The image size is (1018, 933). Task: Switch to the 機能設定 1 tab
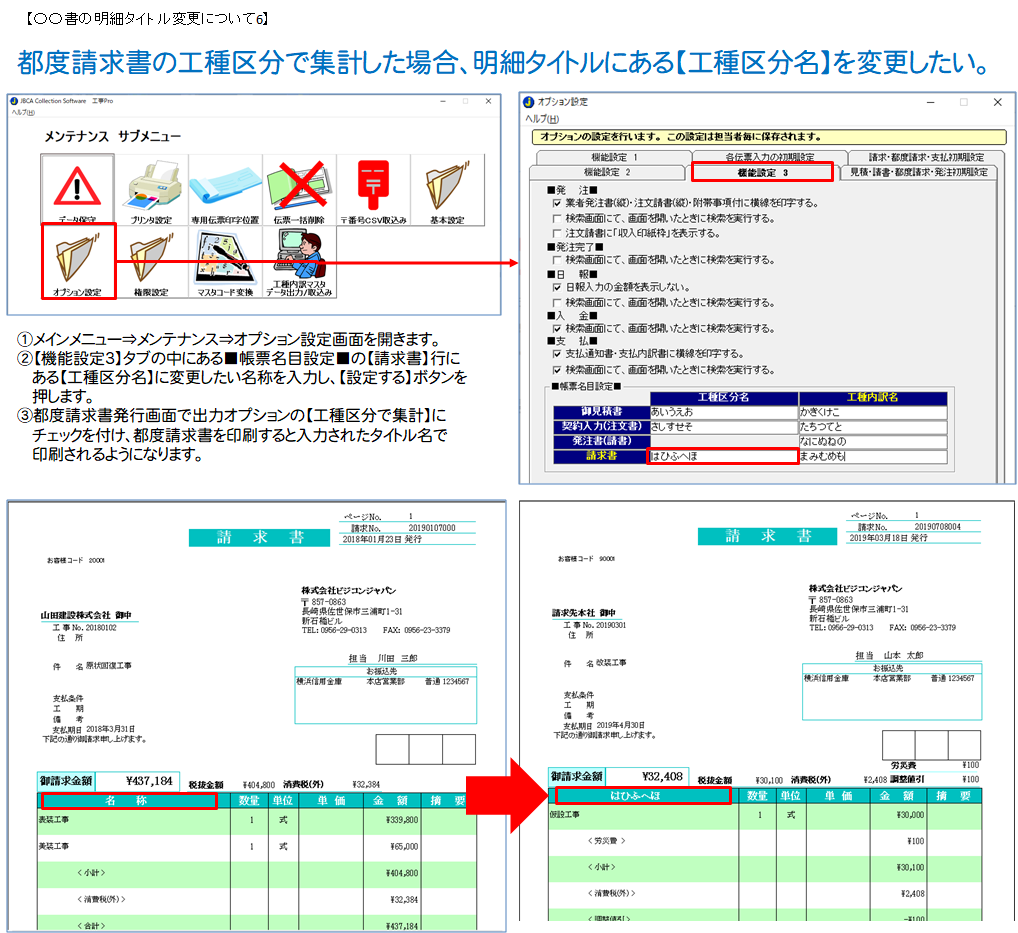click(x=613, y=157)
